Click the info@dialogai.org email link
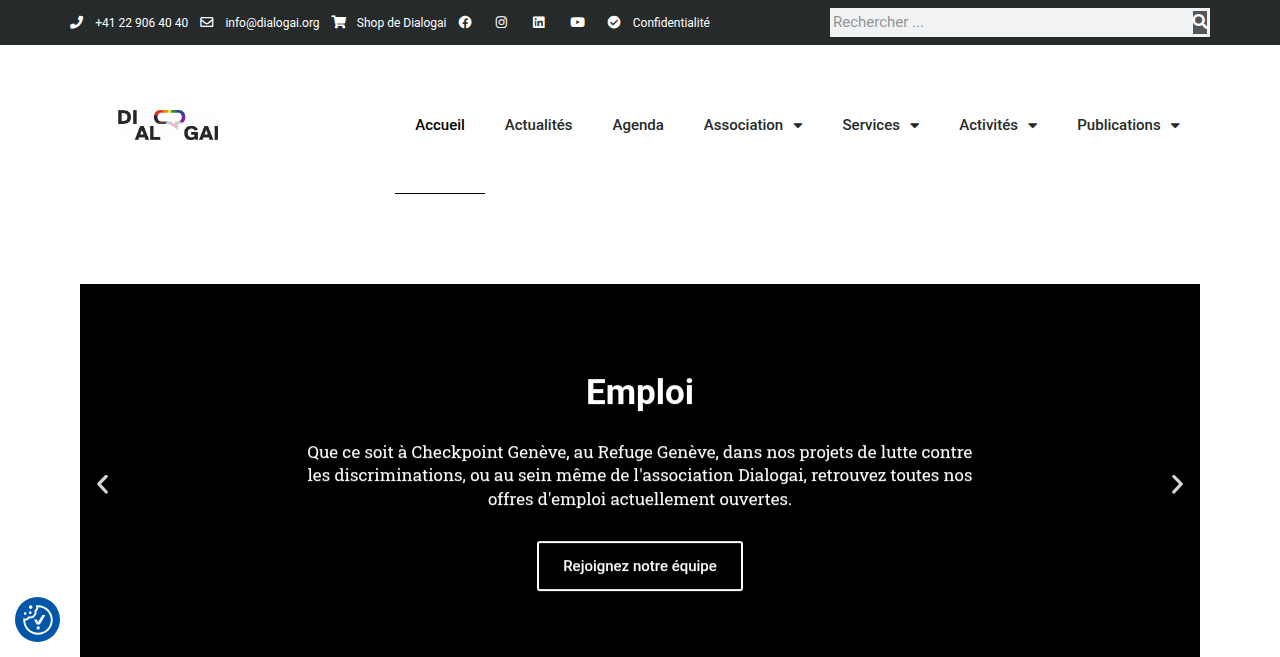The width and height of the screenshot is (1280, 657). (x=272, y=22)
